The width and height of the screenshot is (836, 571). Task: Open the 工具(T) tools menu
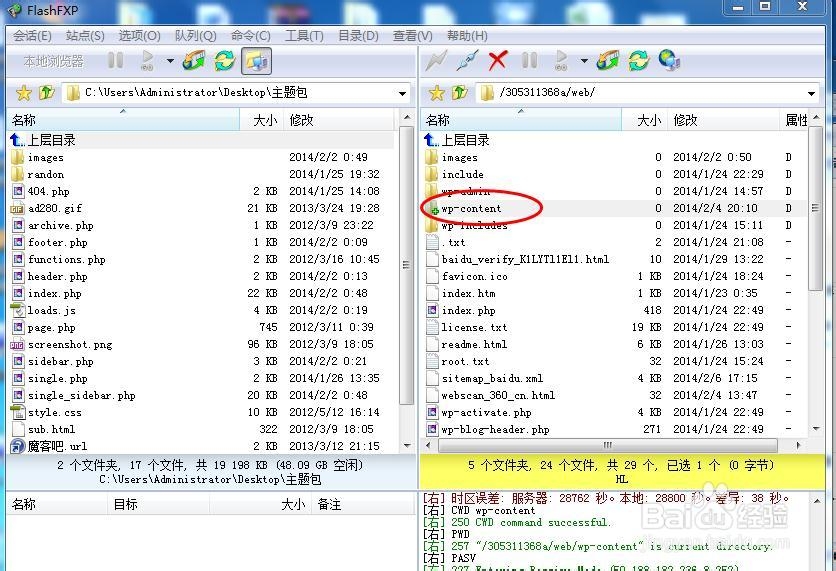[304, 36]
